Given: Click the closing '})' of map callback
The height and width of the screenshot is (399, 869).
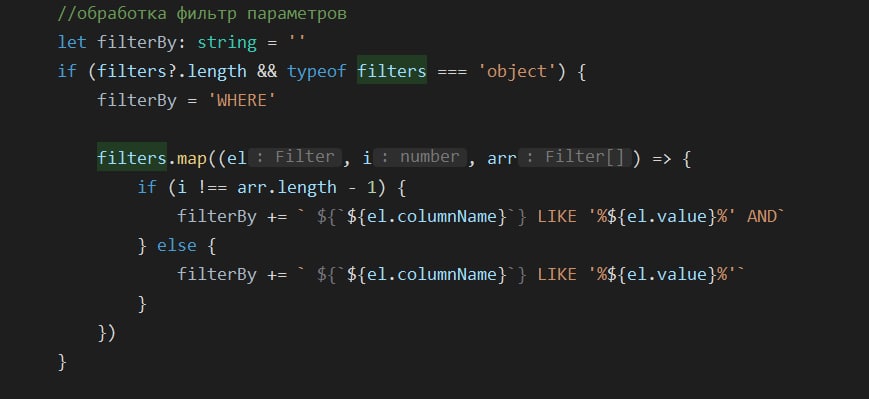Looking at the screenshot, I should 106,332.
